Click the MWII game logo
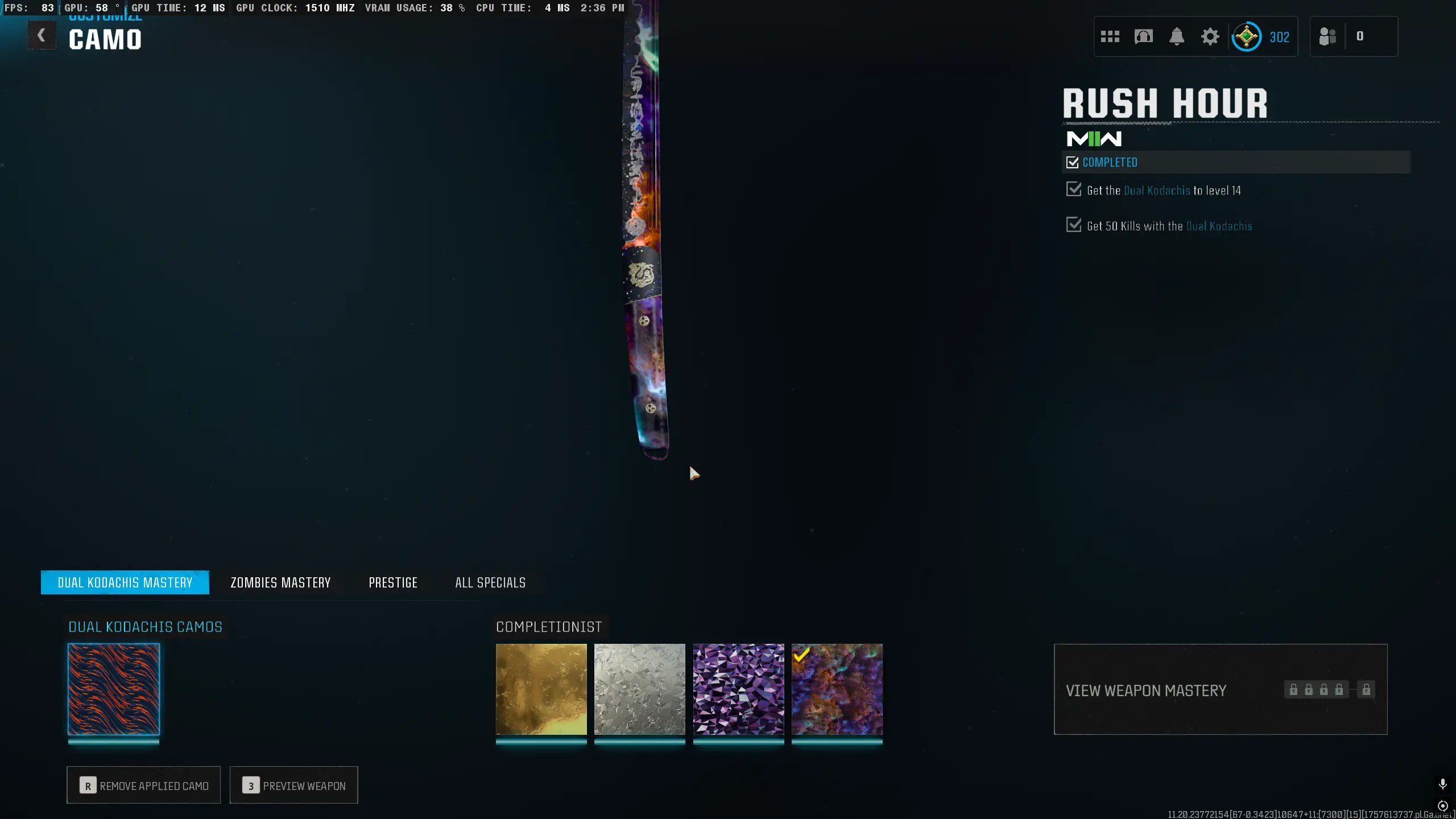This screenshot has width=1456, height=819. 1094,139
